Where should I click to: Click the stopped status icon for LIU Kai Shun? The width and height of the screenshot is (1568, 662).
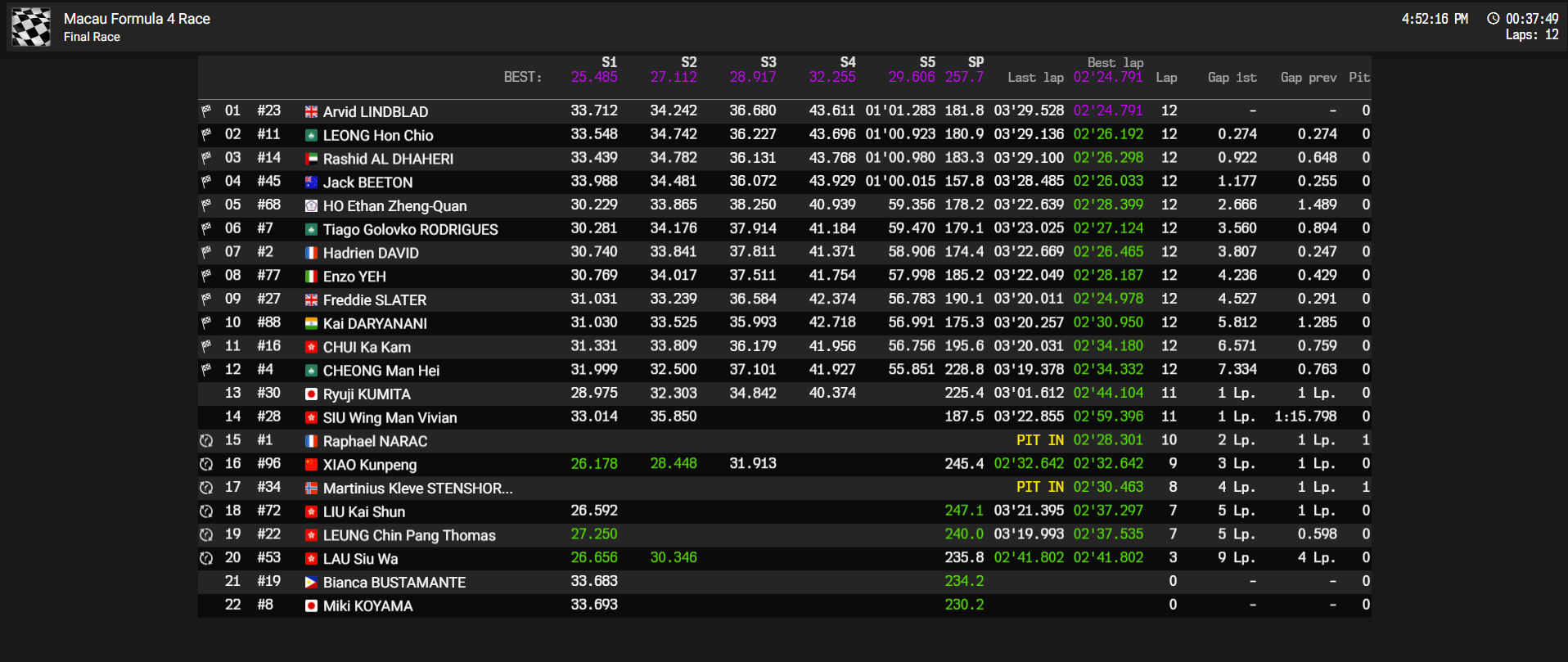click(x=206, y=511)
